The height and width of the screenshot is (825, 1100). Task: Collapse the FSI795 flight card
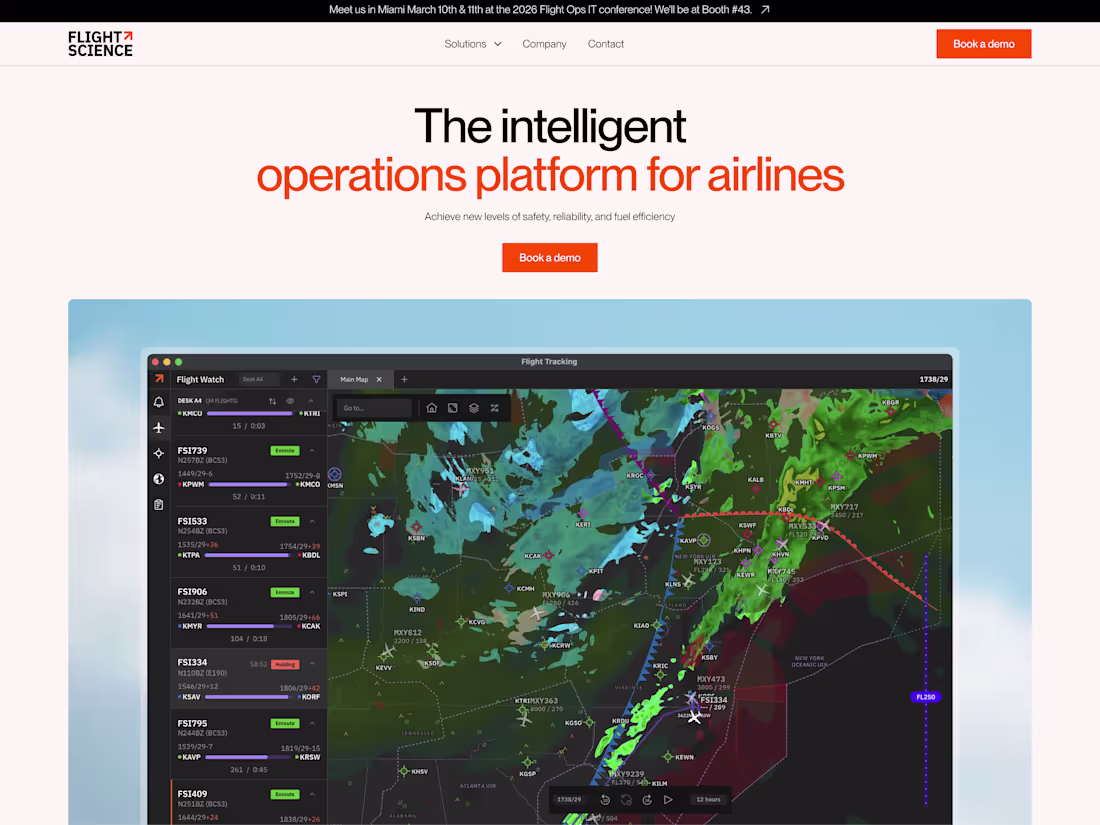pos(312,723)
